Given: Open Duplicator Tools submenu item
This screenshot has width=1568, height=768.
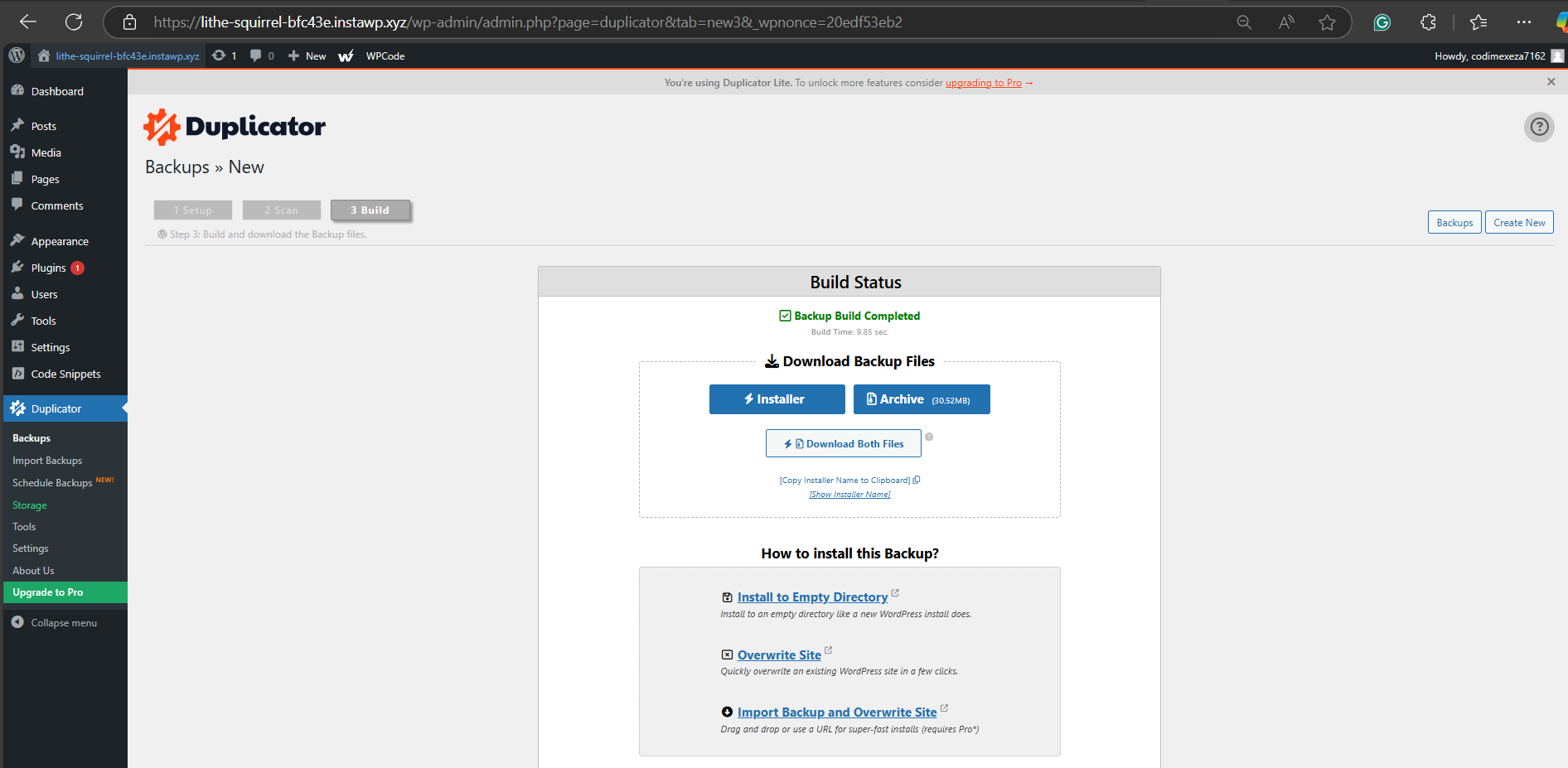Looking at the screenshot, I should click(x=24, y=527).
